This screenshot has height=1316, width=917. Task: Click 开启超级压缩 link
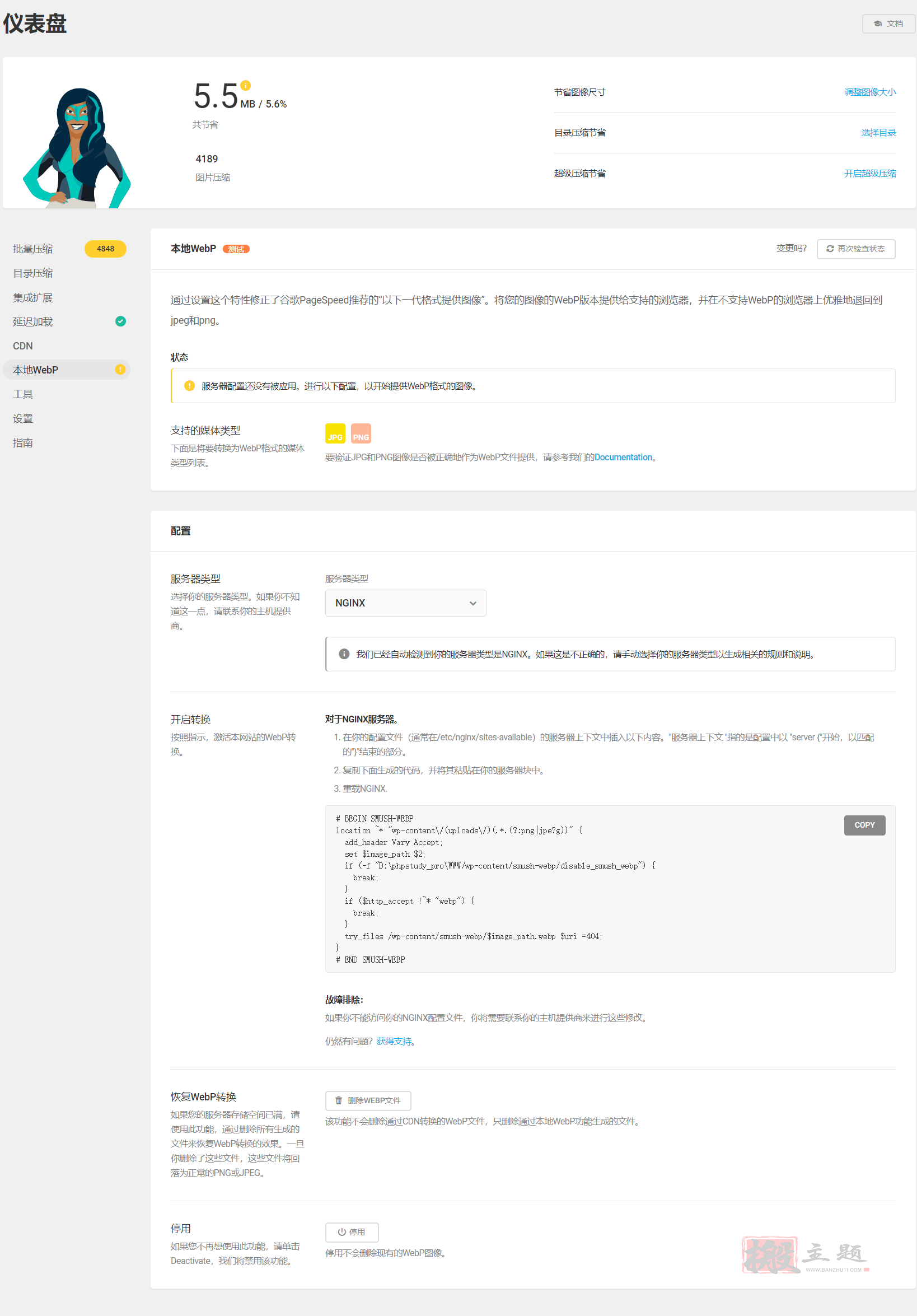click(x=870, y=174)
